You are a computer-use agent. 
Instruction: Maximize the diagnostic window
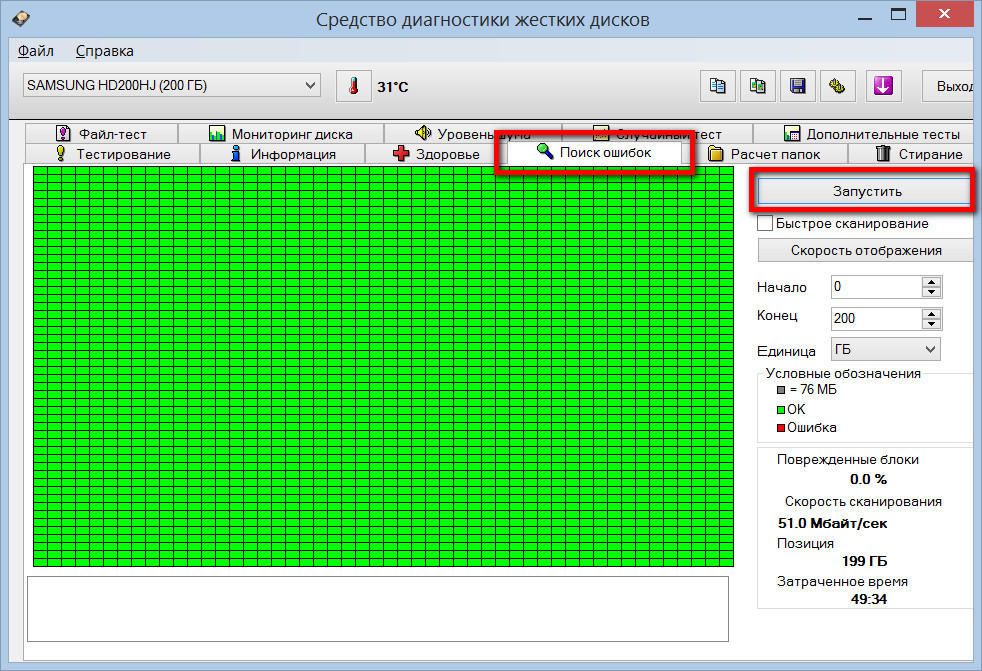pos(898,14)
